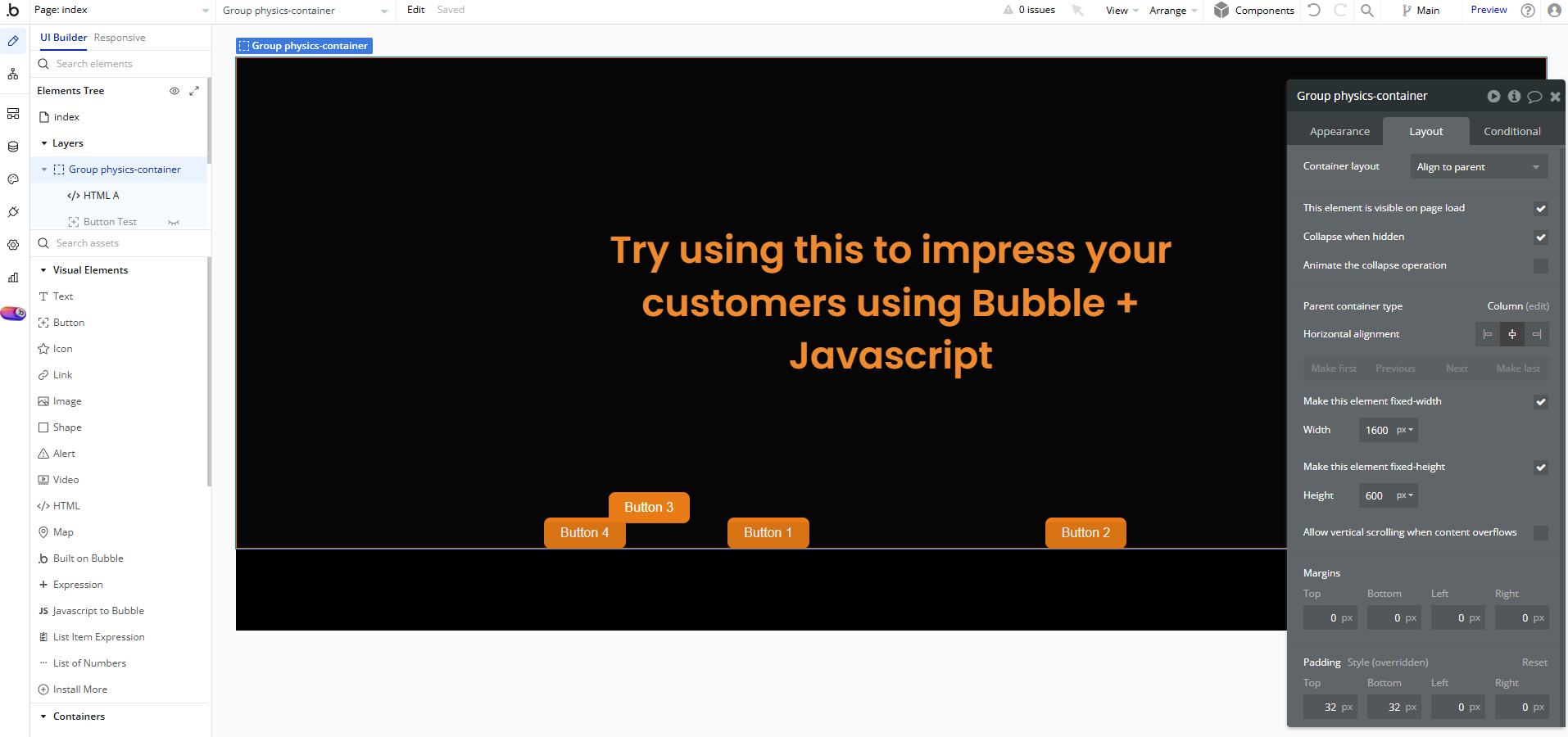The image size is (1568, 737).
Task: Open the search magnifier in top bar
Action: tap(1367, 10)
